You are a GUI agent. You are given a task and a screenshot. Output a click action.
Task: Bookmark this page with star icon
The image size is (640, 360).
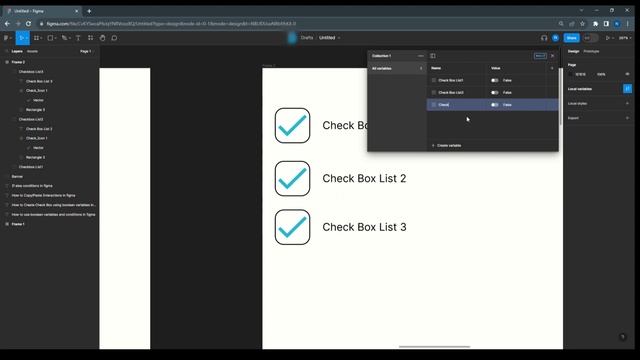582,24
